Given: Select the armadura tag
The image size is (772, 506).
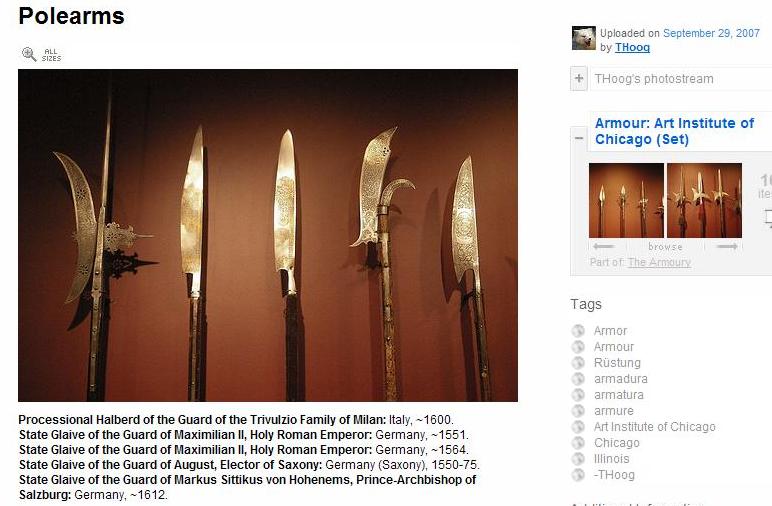Looking at the screenshot, I should 620,379.
